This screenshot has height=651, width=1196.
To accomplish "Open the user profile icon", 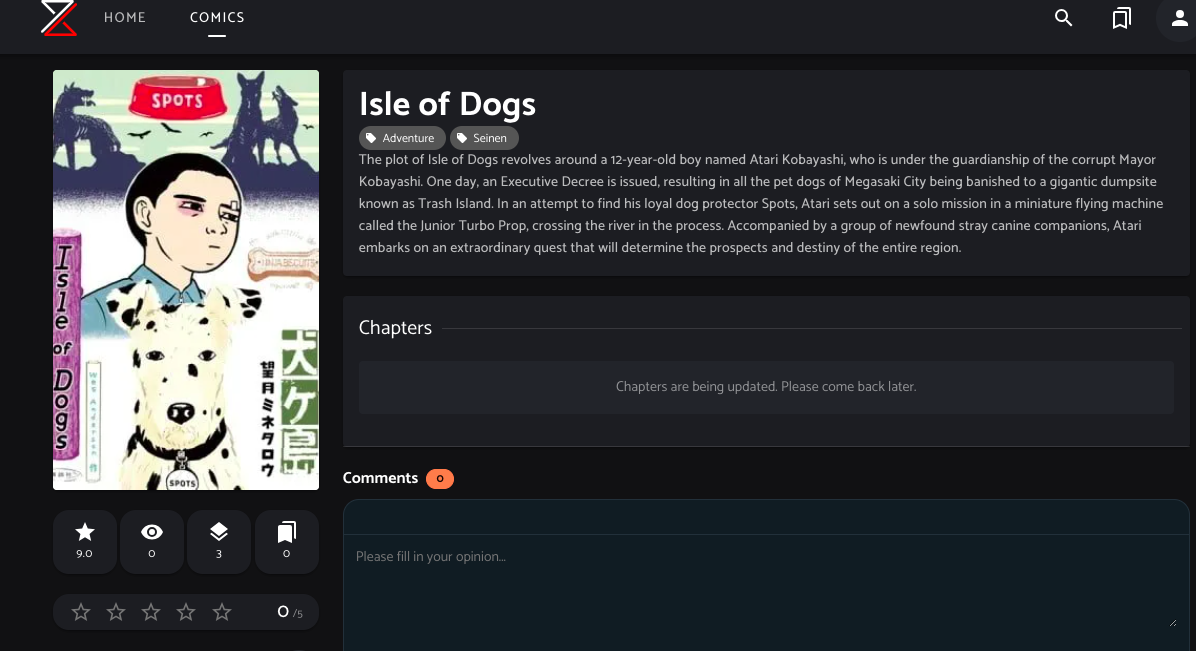I will click(x=1176, y=18).
